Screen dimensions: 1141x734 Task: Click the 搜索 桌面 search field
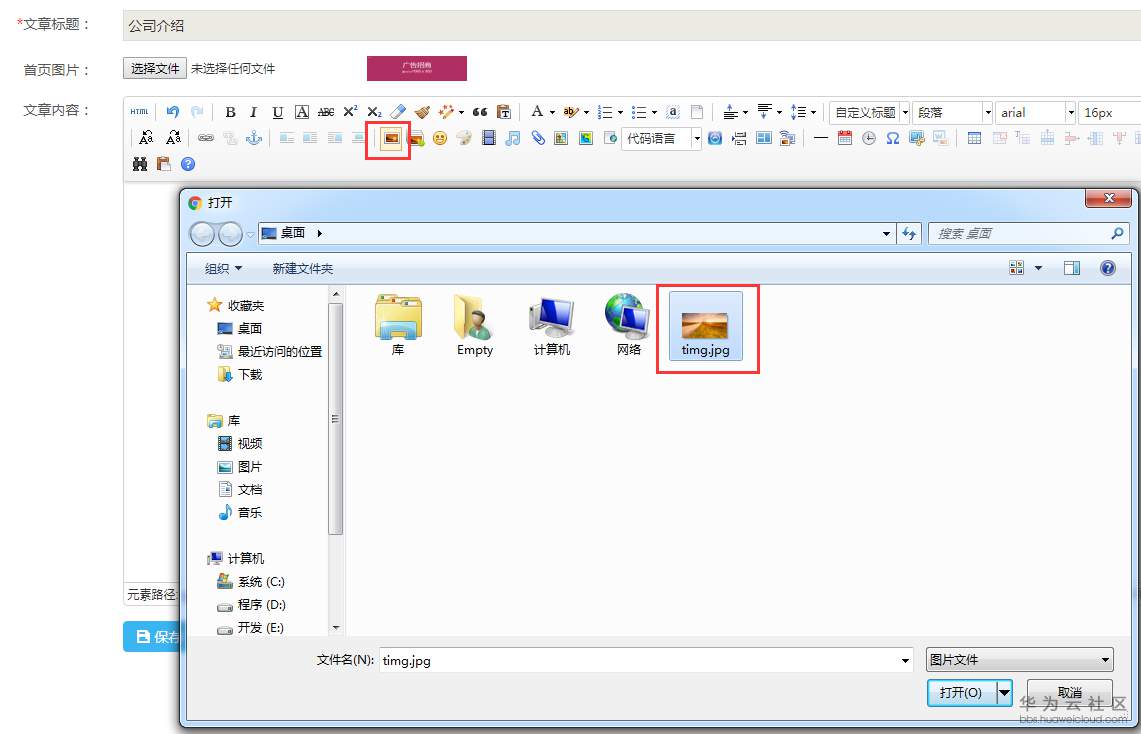tap(1029, 234)
